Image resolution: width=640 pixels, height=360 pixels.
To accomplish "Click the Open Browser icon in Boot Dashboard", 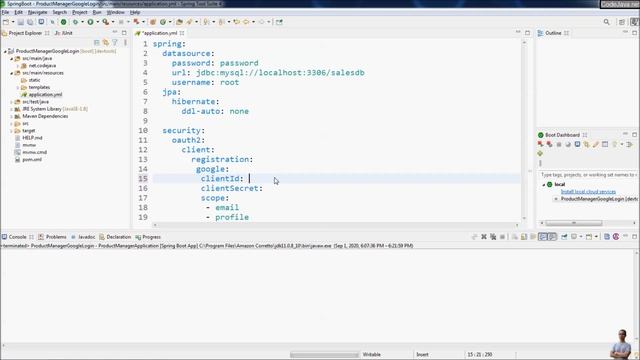I will [568, 144].
